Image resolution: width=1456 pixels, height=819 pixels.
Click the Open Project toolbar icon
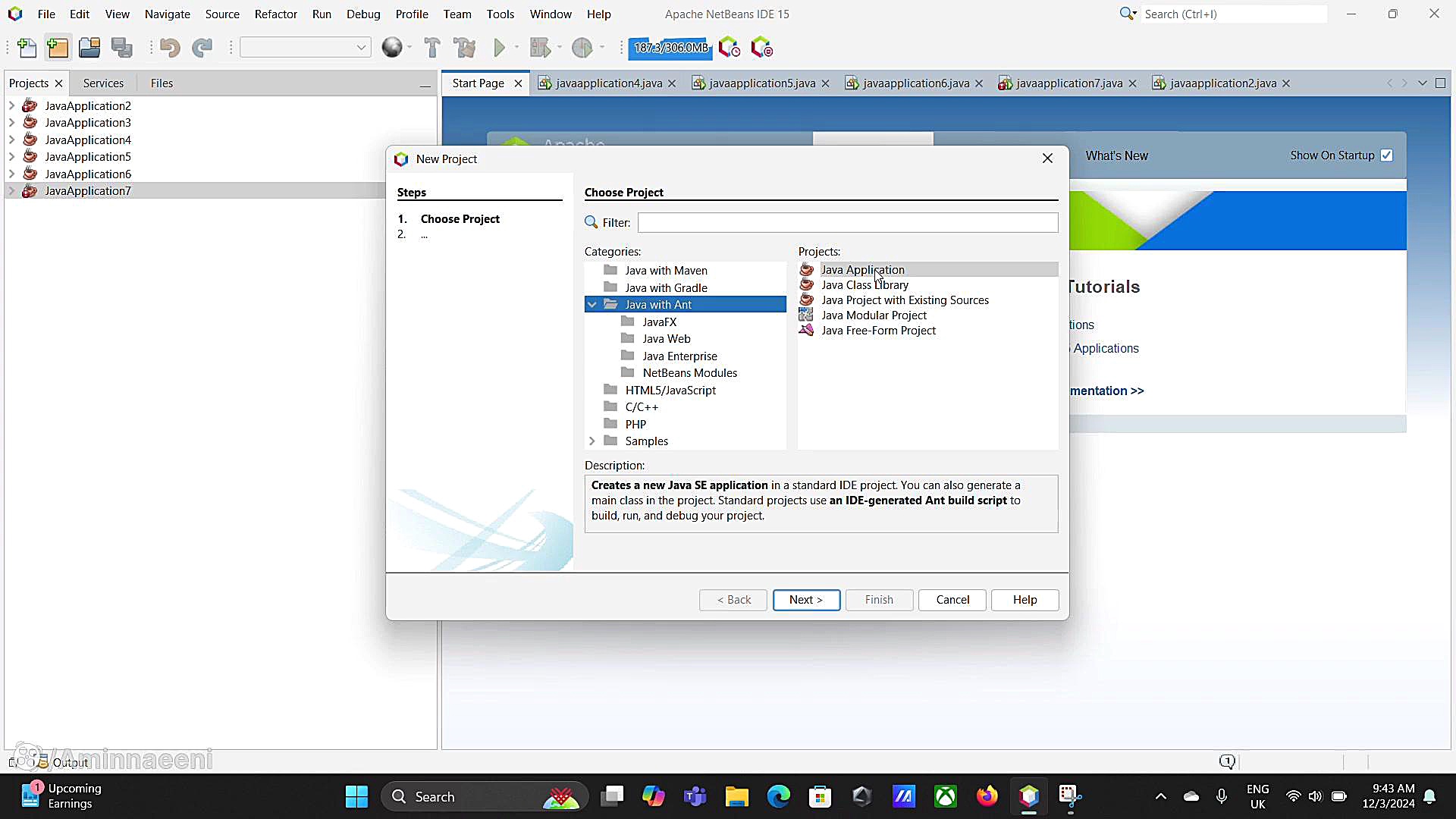click(x=89, y=48)
